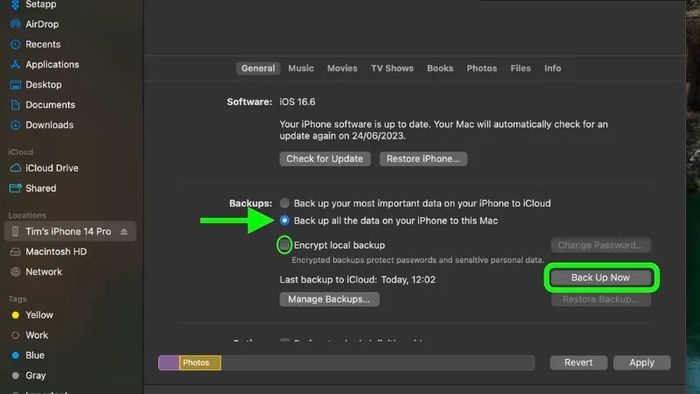Click 'Your iPhone software is up to date' text

point(444,130)
